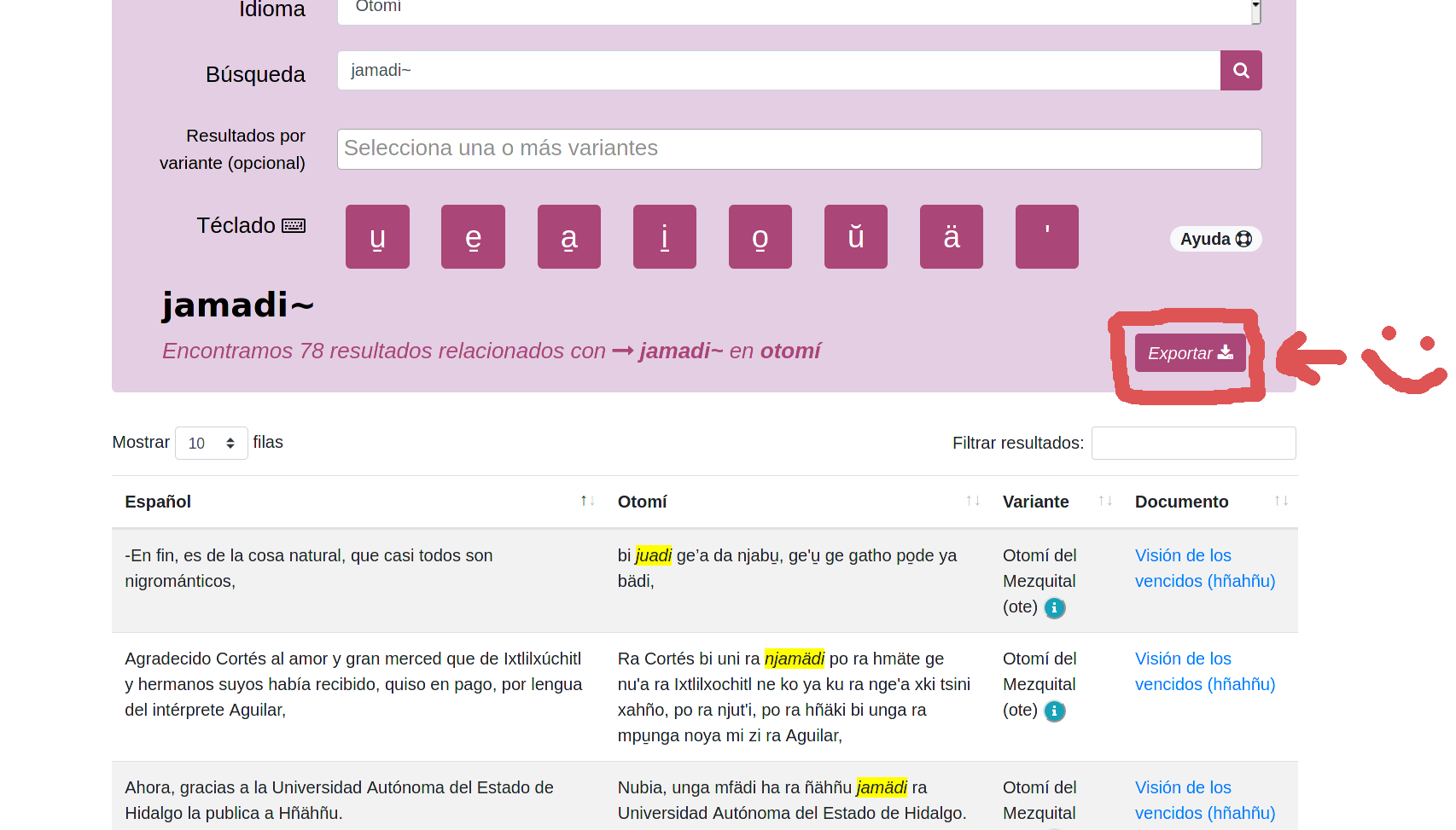Insert the apostrophe character key
The width and height of the screenshot is (1456, 830).
coord(1046,237)
